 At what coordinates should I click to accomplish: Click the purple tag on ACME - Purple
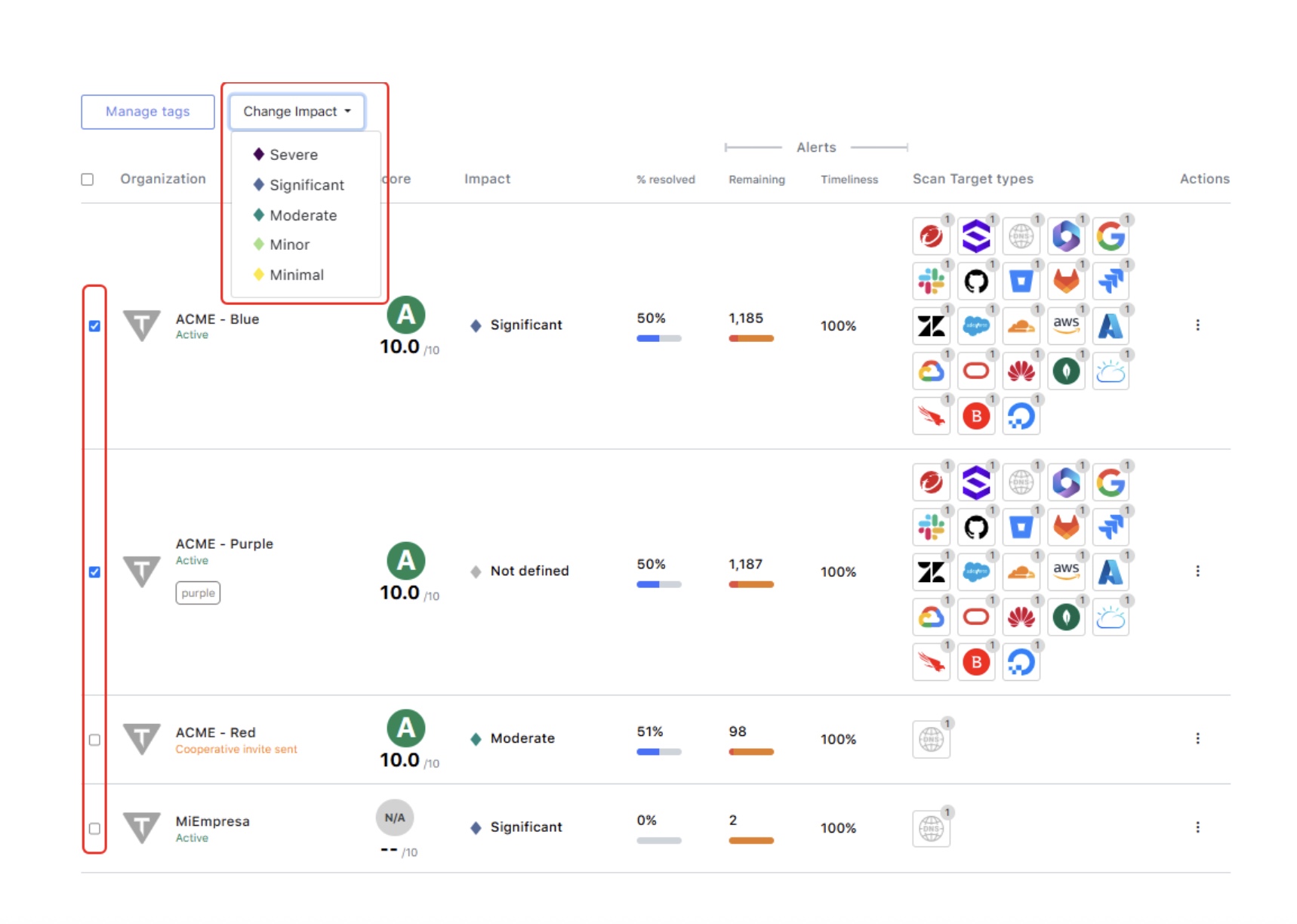coord(198,593)
